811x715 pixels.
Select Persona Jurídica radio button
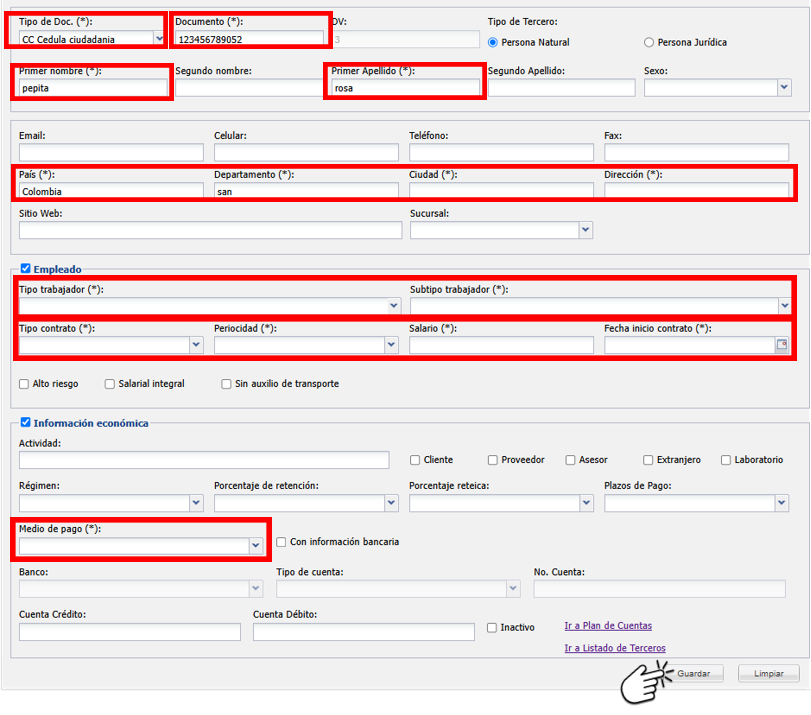click(x=649, y=42)
